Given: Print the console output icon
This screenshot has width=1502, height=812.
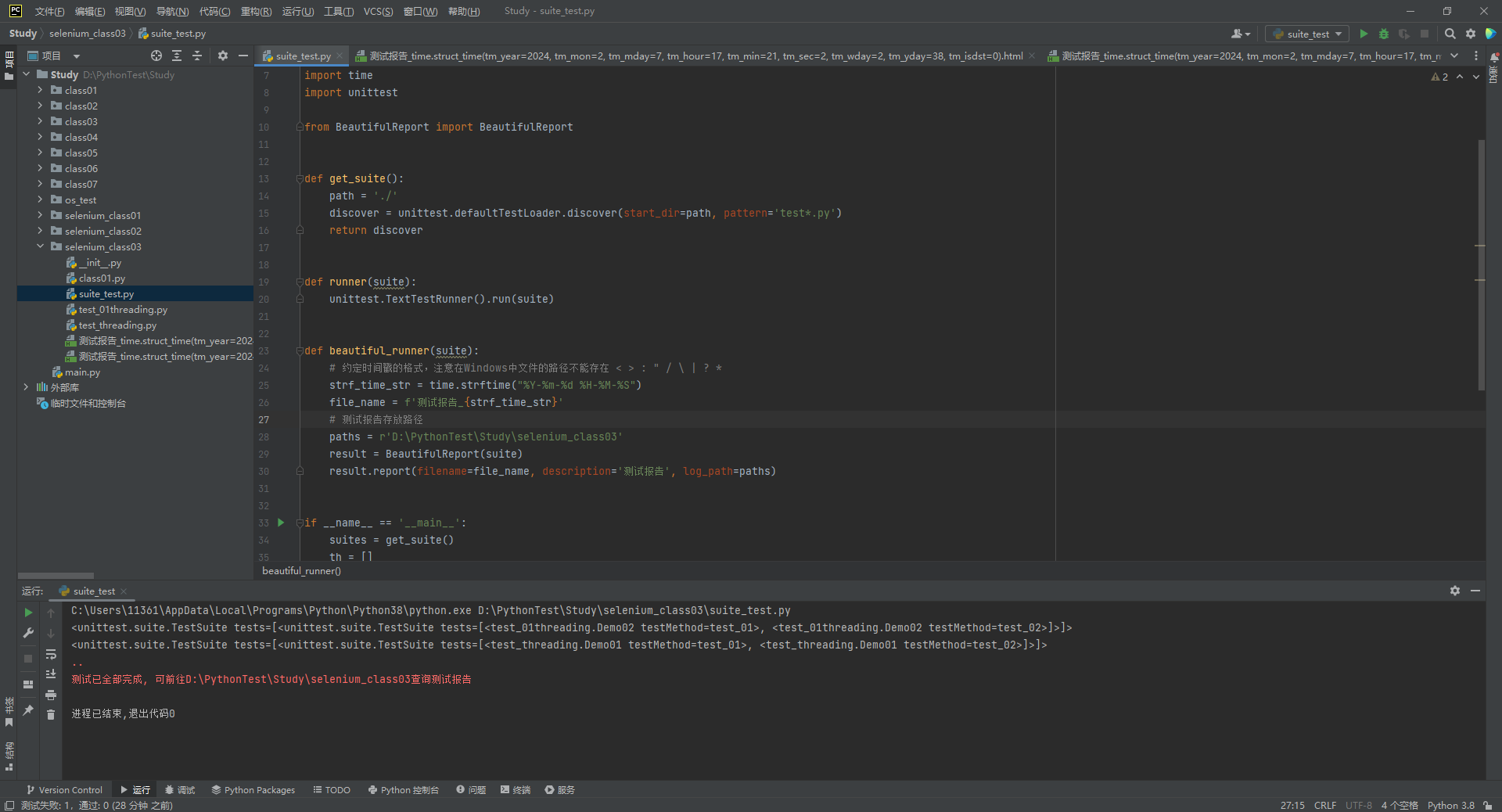Looking at the screenshot, I should [51, 695].
